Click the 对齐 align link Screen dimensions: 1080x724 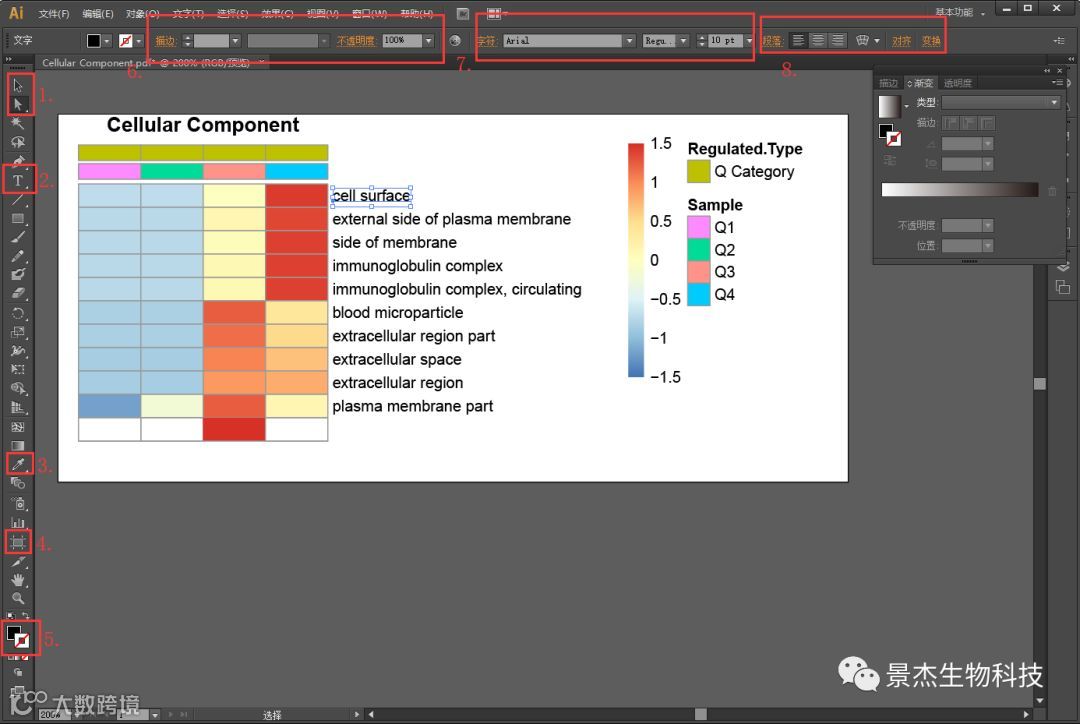tap(902, 41)
